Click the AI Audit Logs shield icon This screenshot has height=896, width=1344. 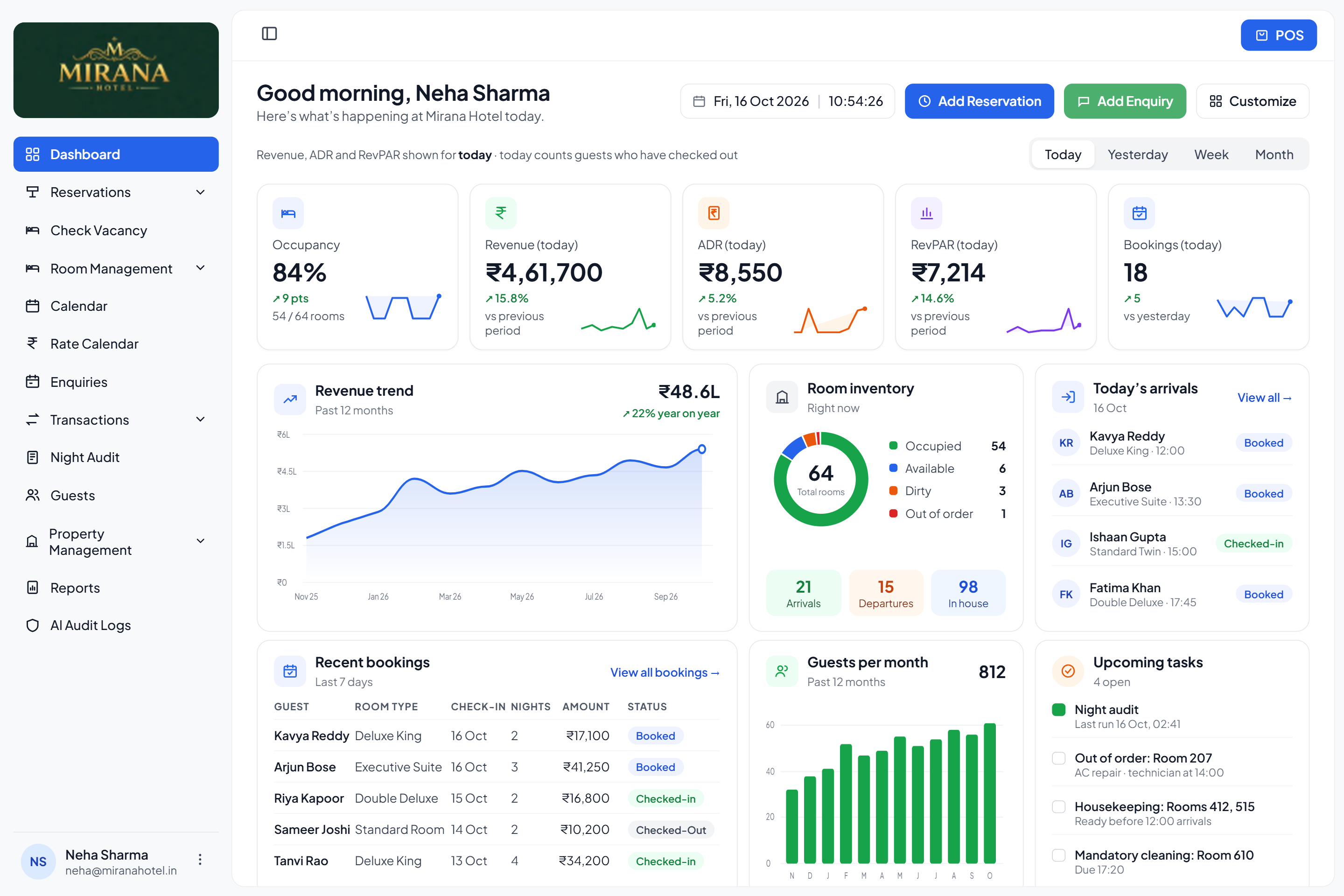pyautogui.click(x=33, y=625)
